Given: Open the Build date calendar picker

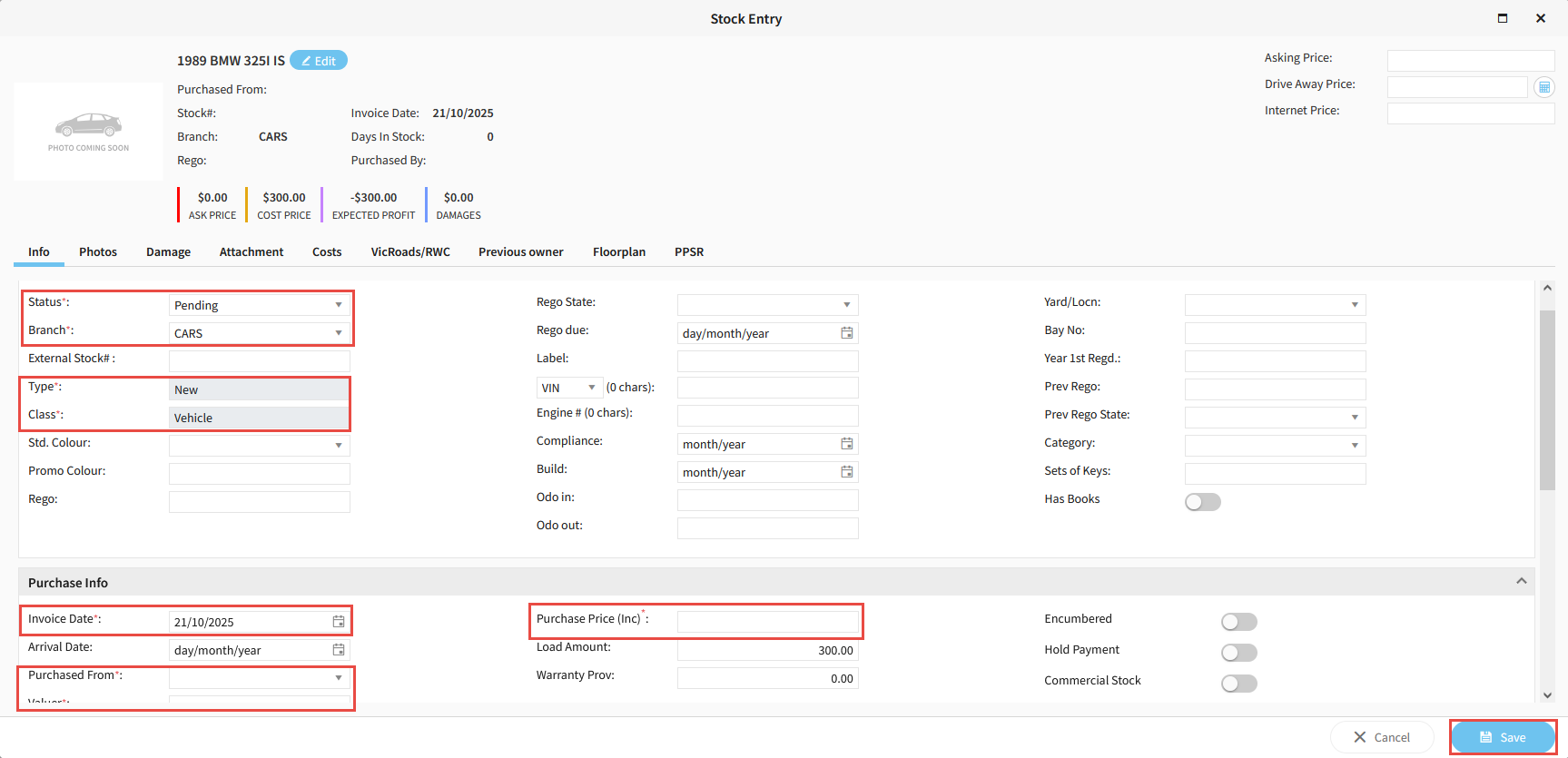Looking at the screenshot, I should coord(846,472).
